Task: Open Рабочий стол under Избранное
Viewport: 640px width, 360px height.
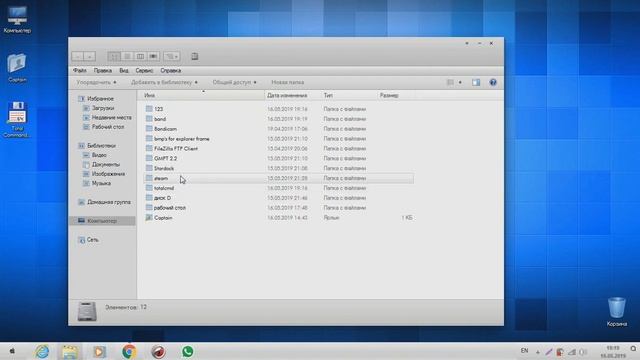Action: click(x=108, y=127)
